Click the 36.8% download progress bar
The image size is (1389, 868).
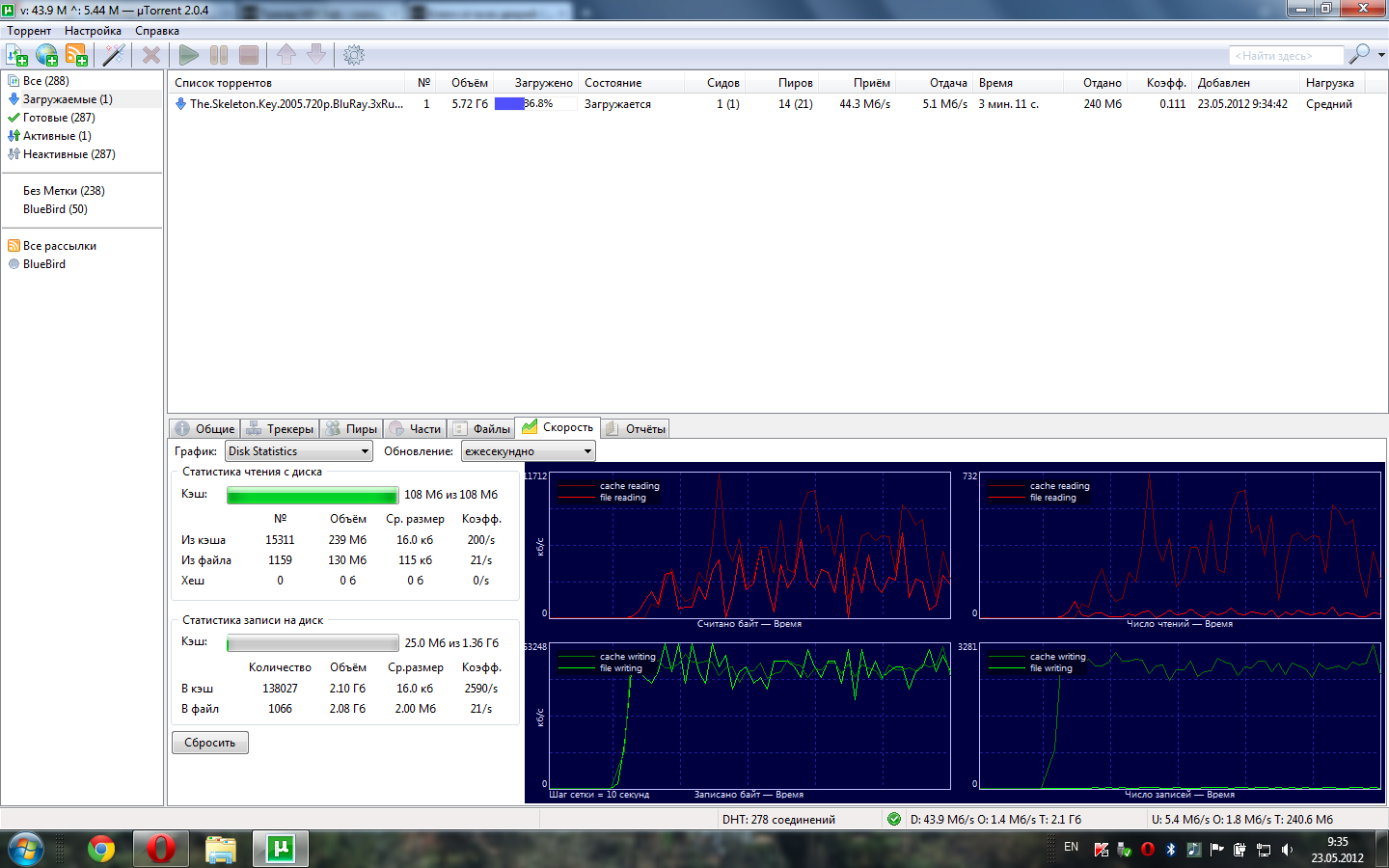point(535,104)
